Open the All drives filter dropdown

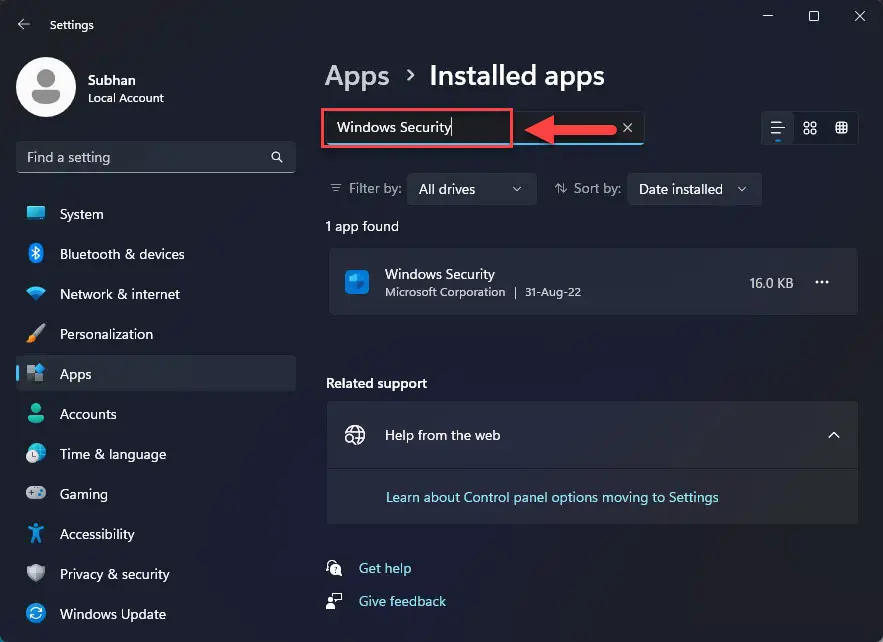tap(471, 189)
